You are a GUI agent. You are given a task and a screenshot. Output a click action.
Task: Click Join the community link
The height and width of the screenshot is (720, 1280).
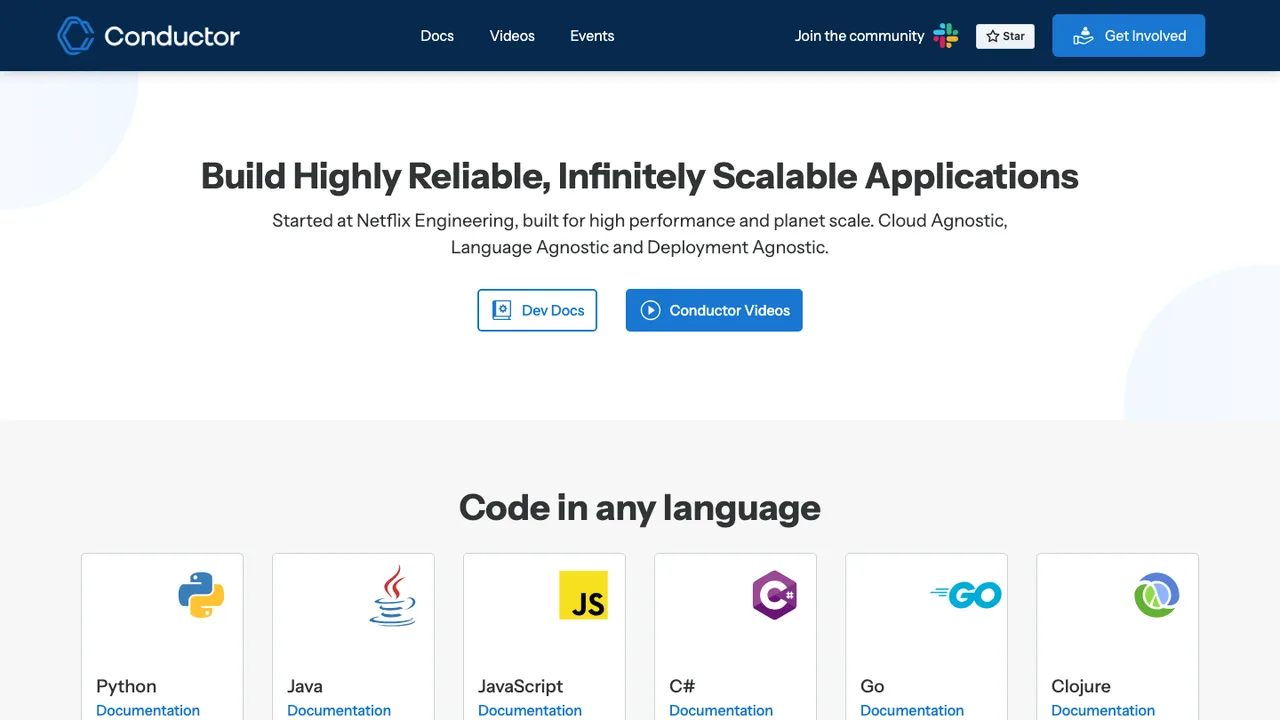[859, 36]
